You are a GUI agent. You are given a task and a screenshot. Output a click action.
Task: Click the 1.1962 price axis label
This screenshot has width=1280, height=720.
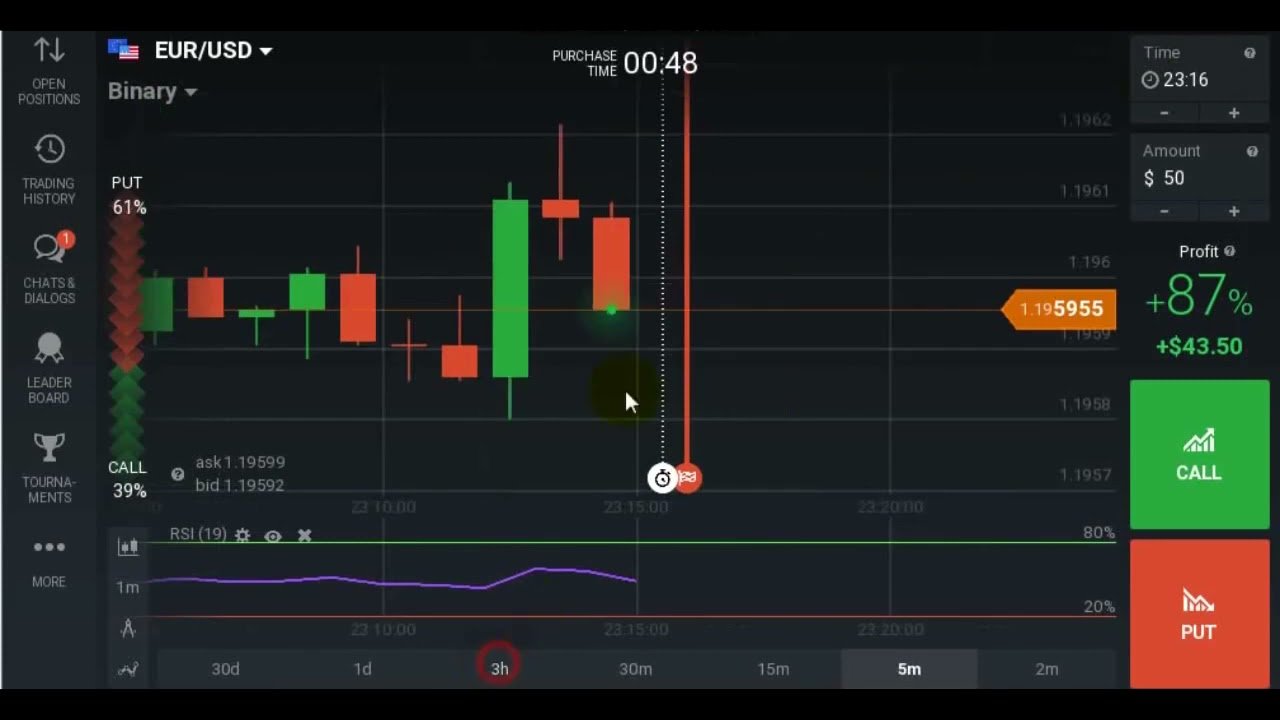point(1086,120)
